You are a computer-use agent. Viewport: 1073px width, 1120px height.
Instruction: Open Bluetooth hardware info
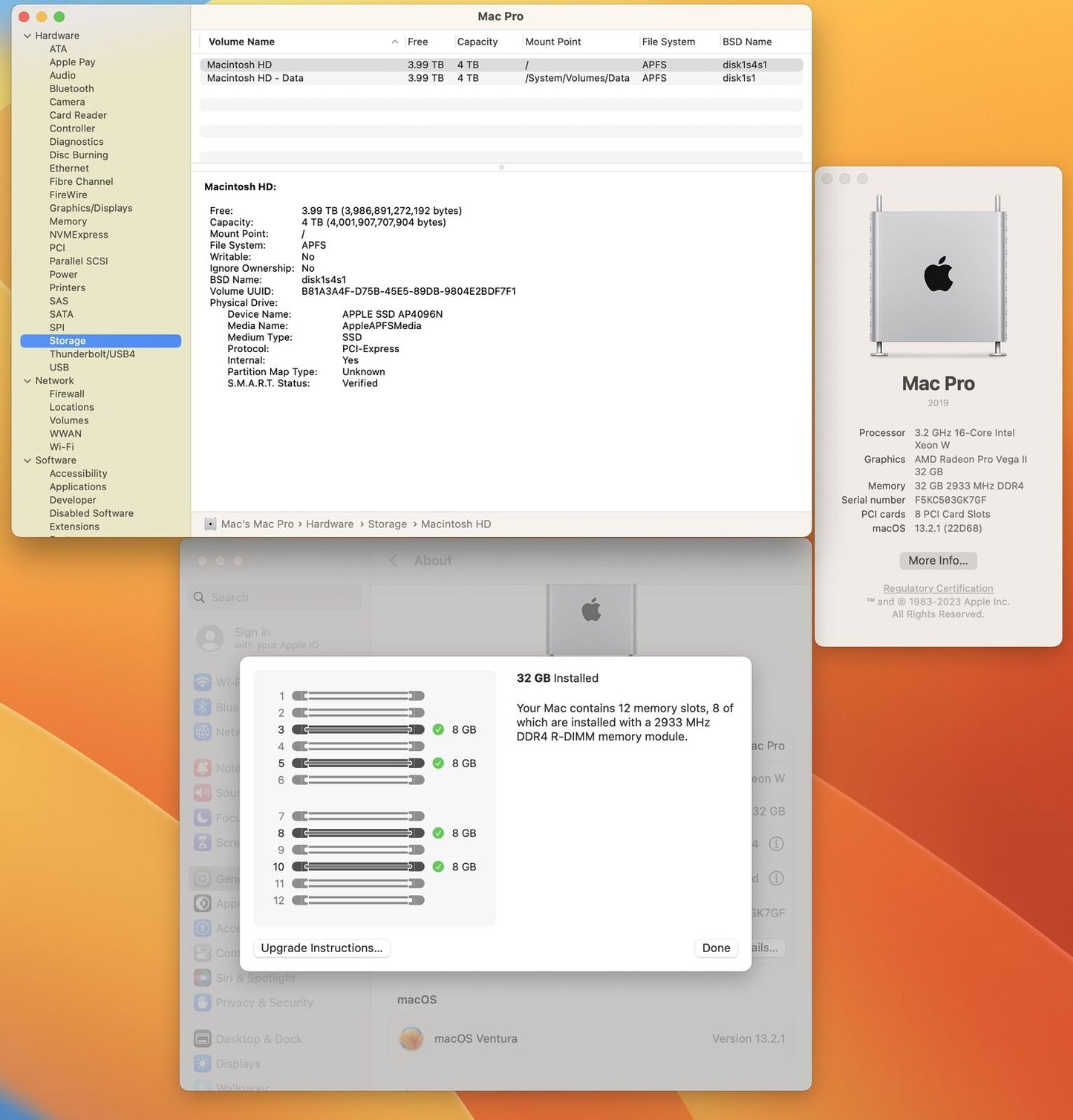click(71, 89)
